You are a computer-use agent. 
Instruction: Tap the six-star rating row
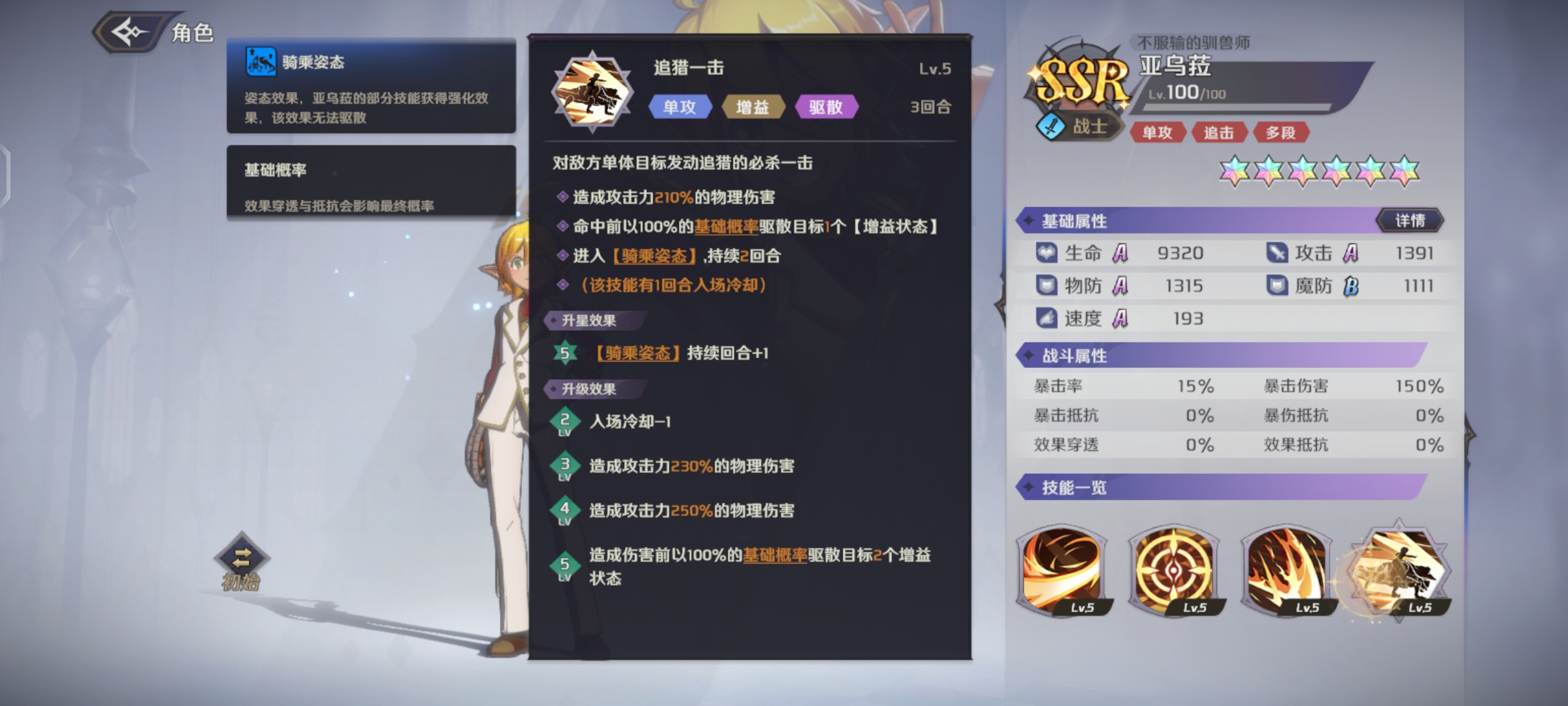1320,171
